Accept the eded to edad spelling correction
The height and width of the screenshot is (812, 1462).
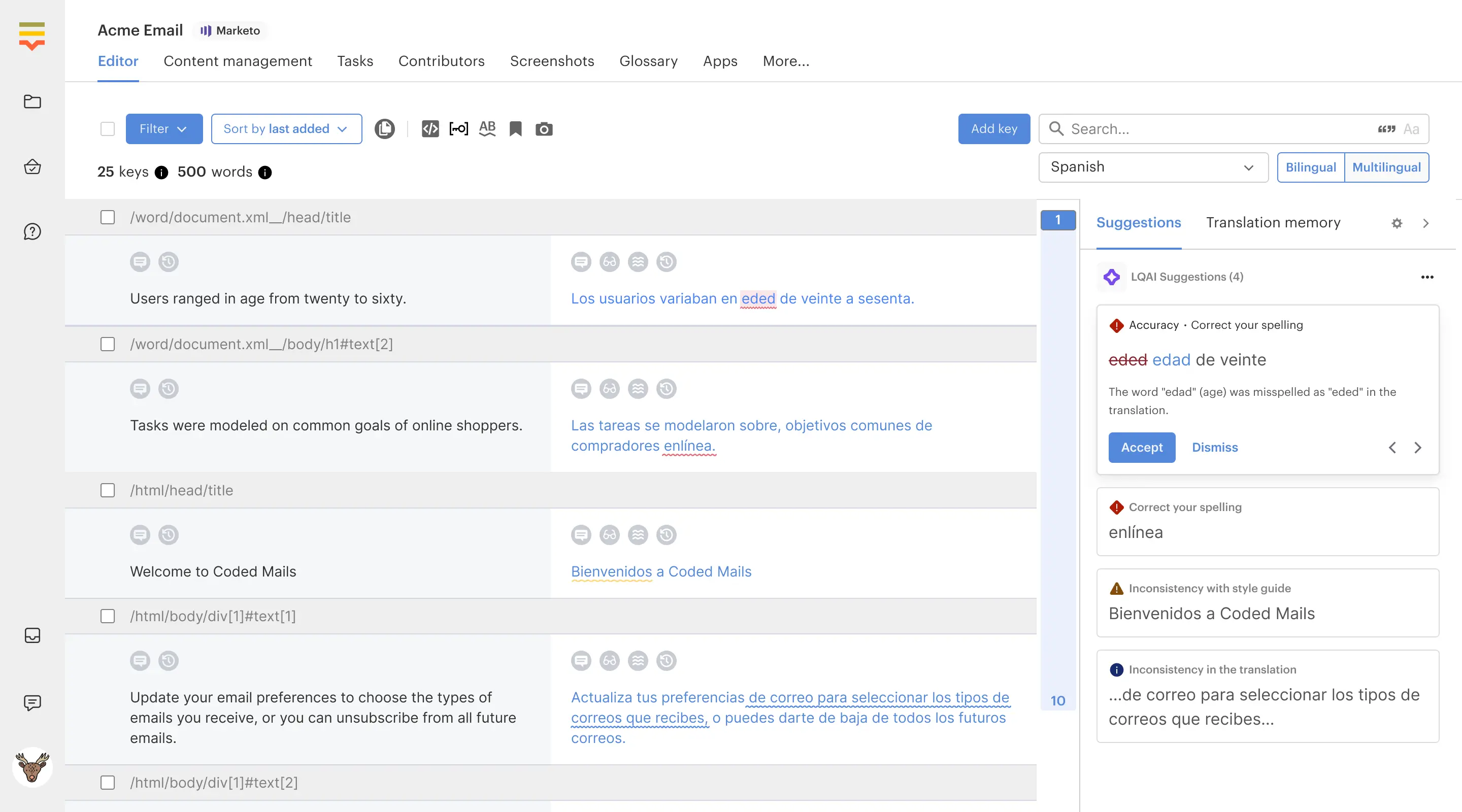pyautogui.click(x=1141, y=448)
